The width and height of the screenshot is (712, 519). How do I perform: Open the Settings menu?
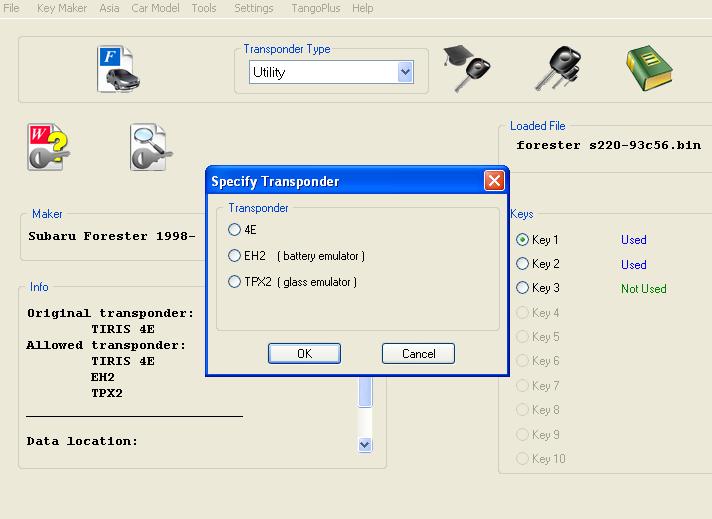click(x=254, y=8)
